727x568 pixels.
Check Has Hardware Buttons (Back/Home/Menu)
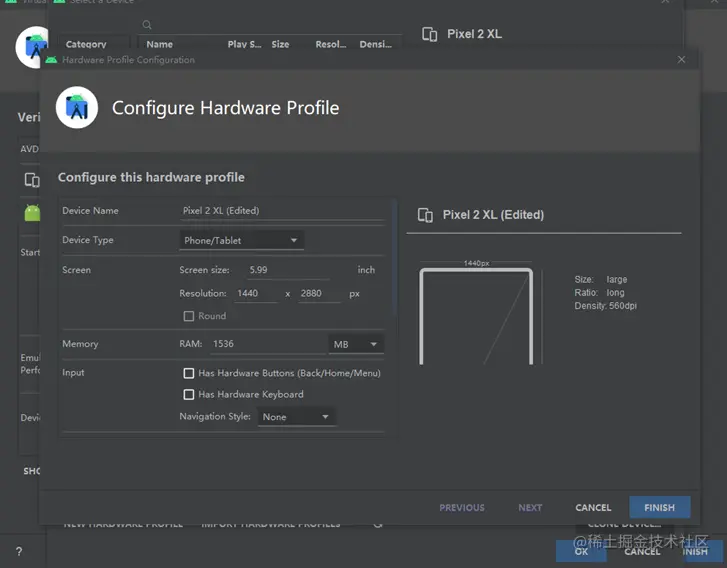(x=189, y=373)
